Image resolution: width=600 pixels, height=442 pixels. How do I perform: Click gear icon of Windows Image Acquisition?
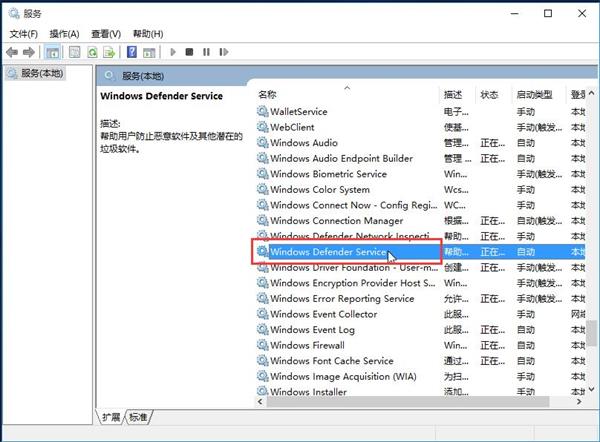(x=262, y=376)
